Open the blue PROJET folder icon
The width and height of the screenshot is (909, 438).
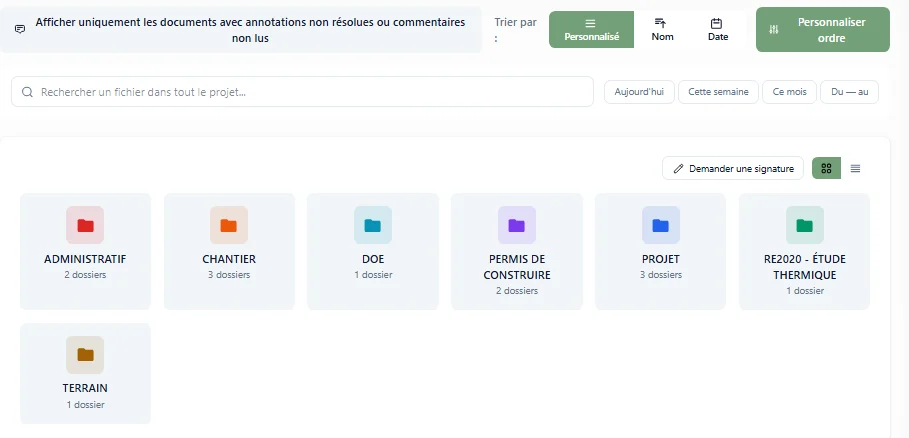(x=660, y=225)
